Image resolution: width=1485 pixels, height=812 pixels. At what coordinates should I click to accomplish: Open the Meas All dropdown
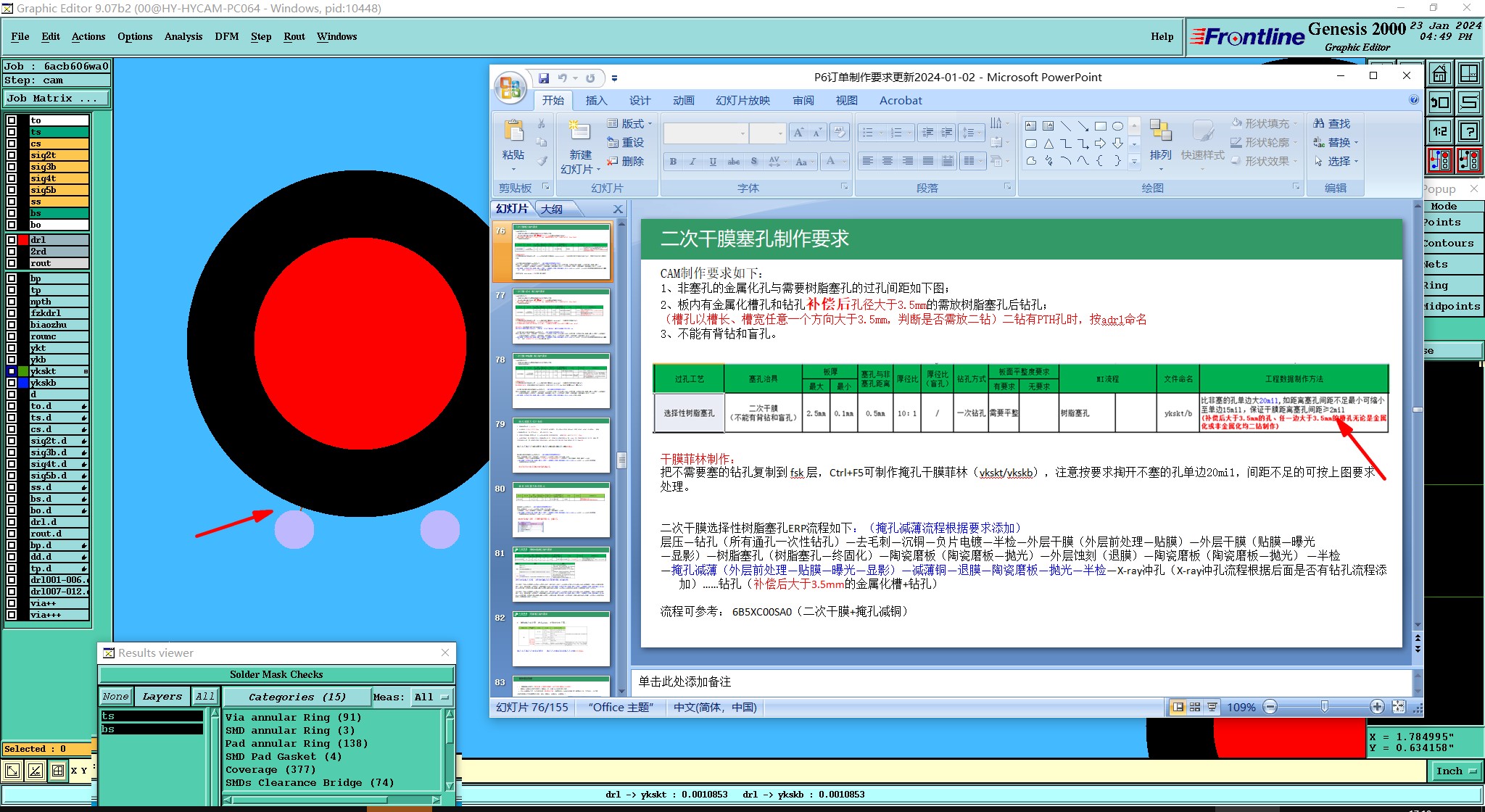pyautogui.click(x=431, y=697)
